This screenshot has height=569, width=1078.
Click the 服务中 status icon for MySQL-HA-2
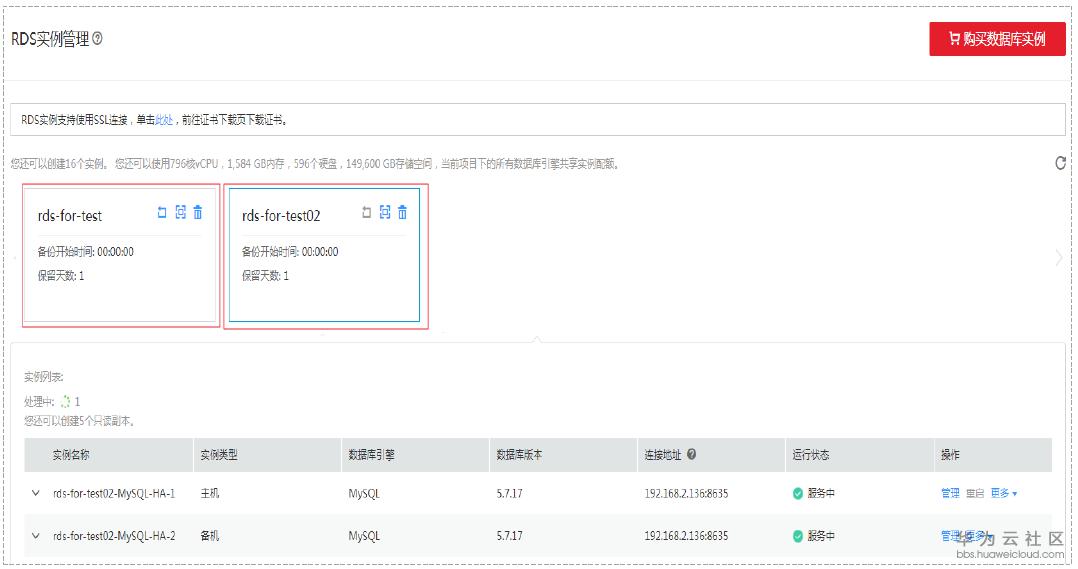[x=798, y=536]
